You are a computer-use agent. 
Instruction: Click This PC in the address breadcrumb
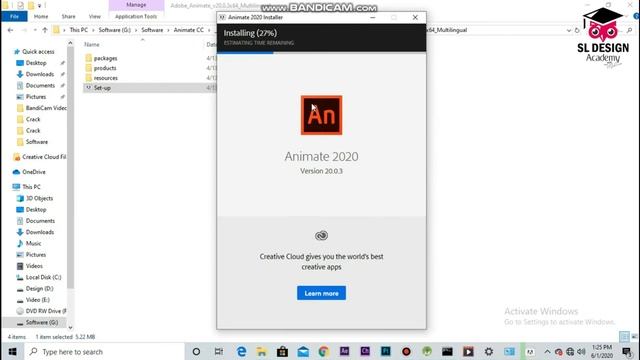(78, 30)
